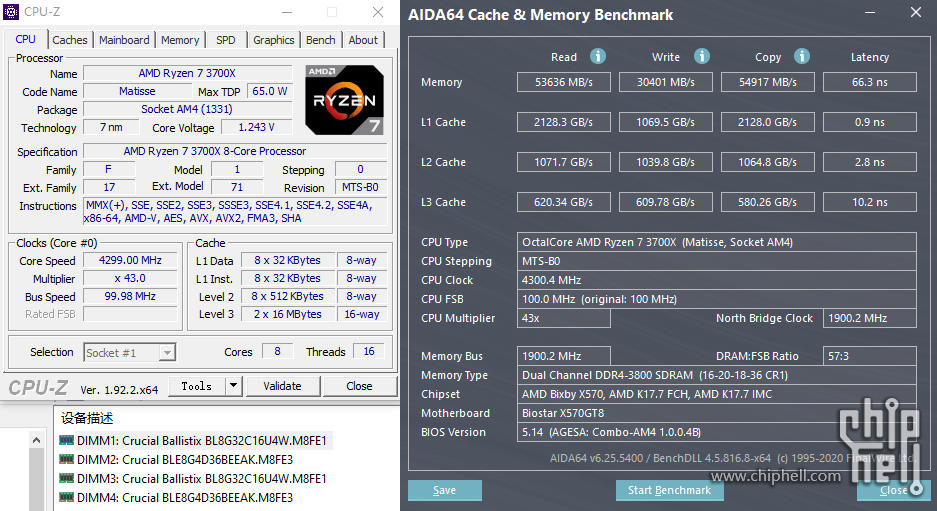Click the DIMM2 memory module icon

click(x=66, y=460)
